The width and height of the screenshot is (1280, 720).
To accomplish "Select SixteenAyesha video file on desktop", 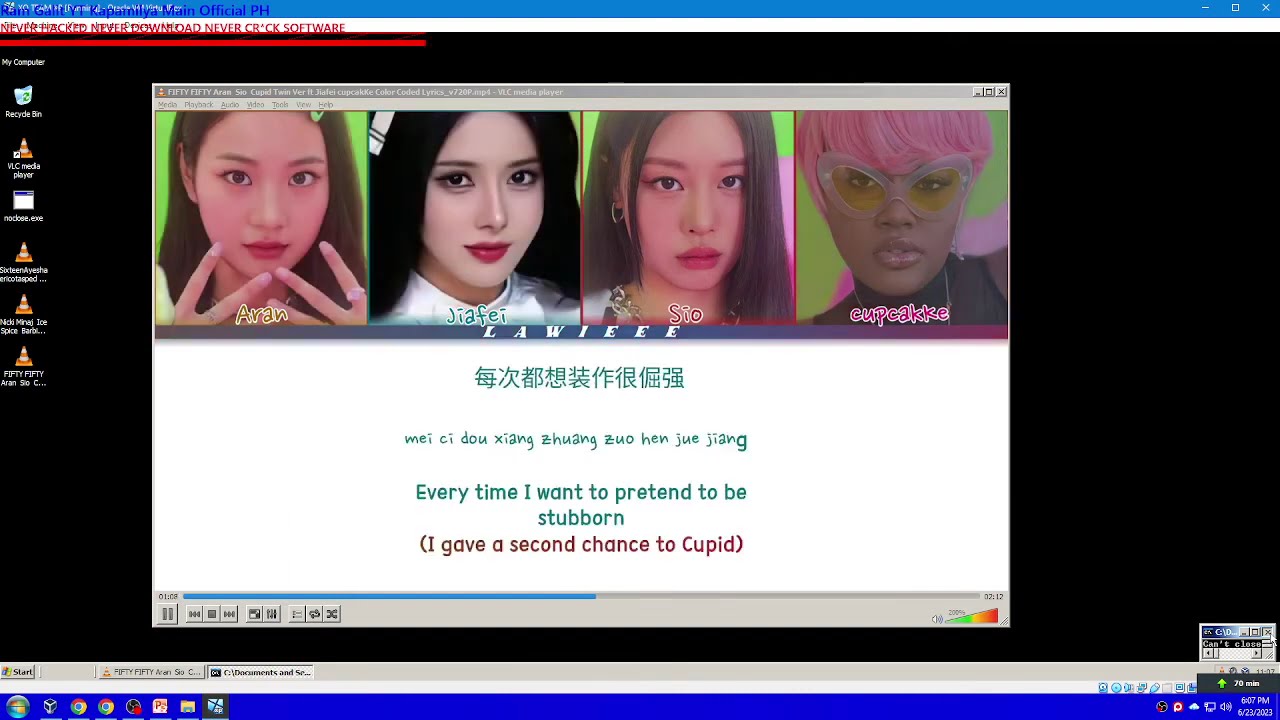I will tap(23, 263).
